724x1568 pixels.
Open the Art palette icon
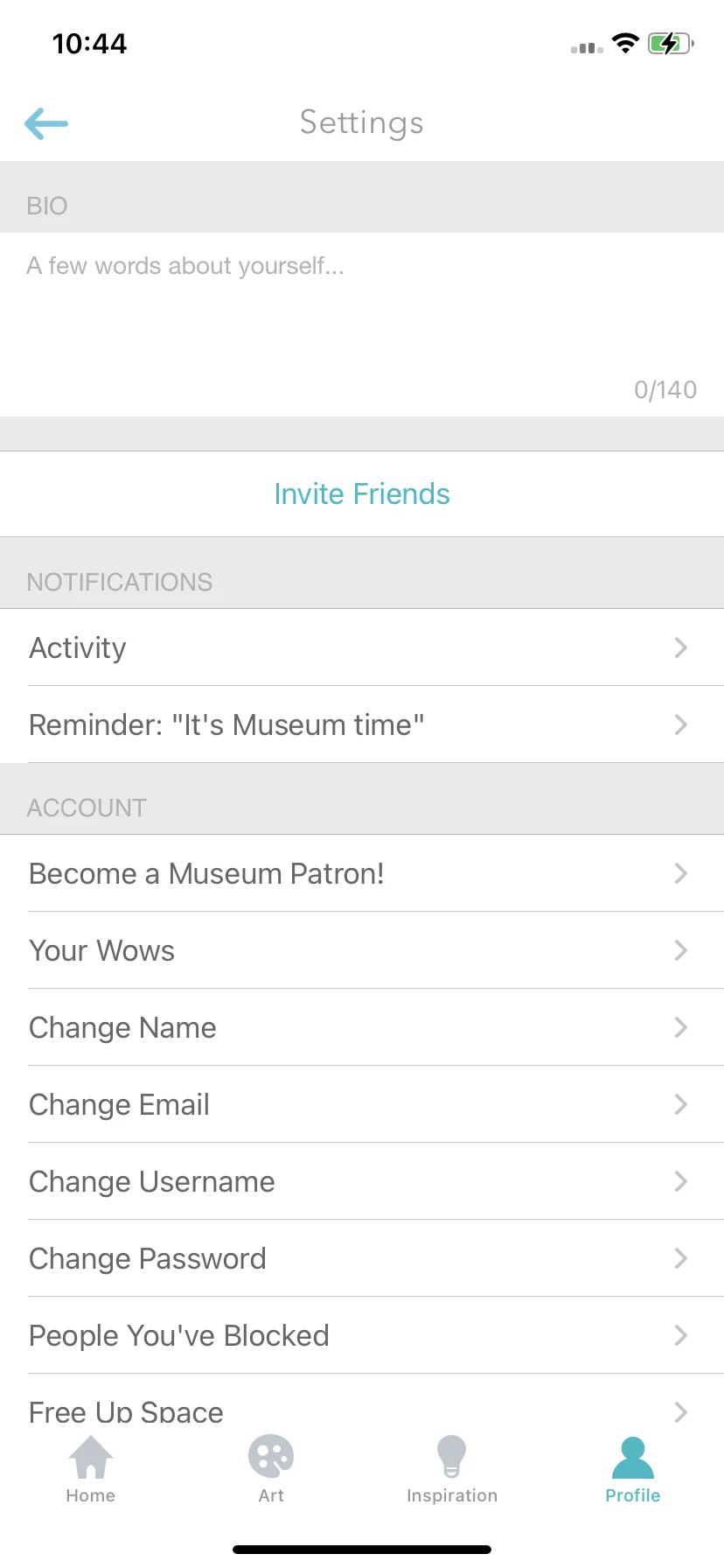271,1457
